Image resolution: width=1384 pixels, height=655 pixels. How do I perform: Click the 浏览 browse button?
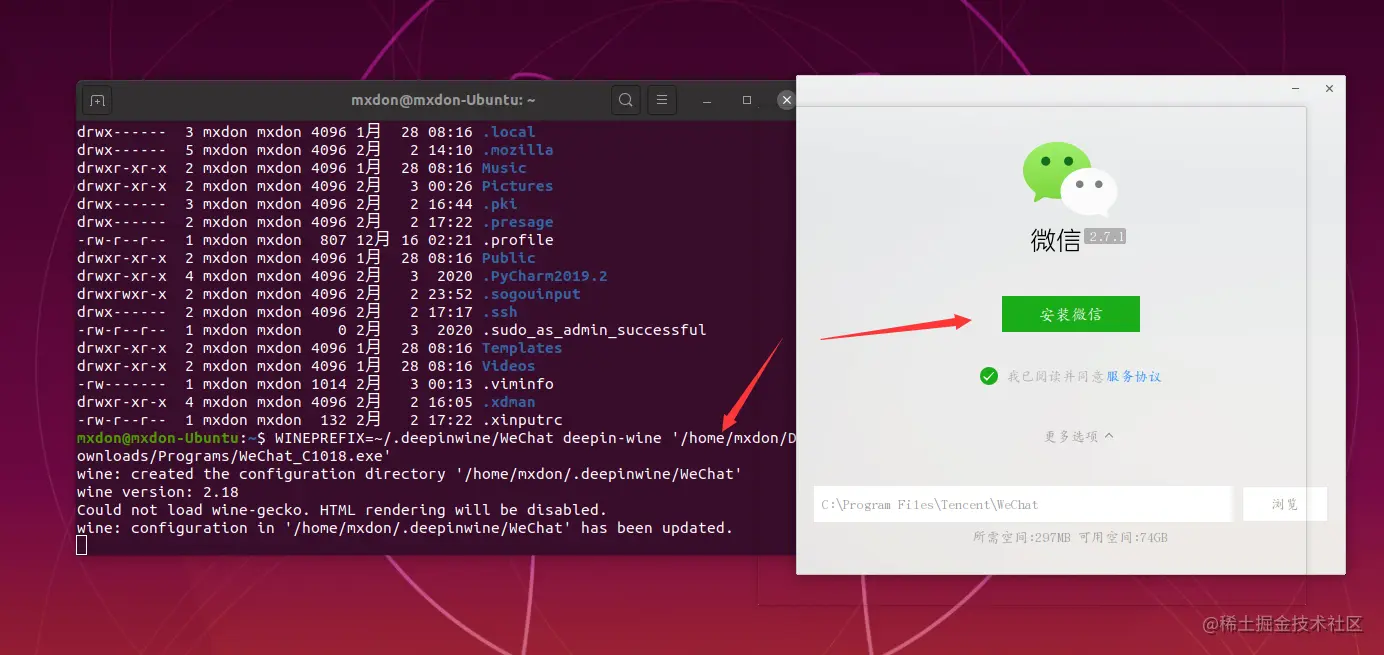(x=1285, y=504)
